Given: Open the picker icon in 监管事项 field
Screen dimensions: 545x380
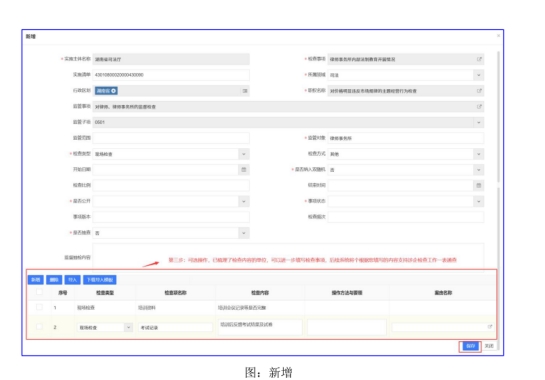Looking at the screenshot, I should click(479, 106).
